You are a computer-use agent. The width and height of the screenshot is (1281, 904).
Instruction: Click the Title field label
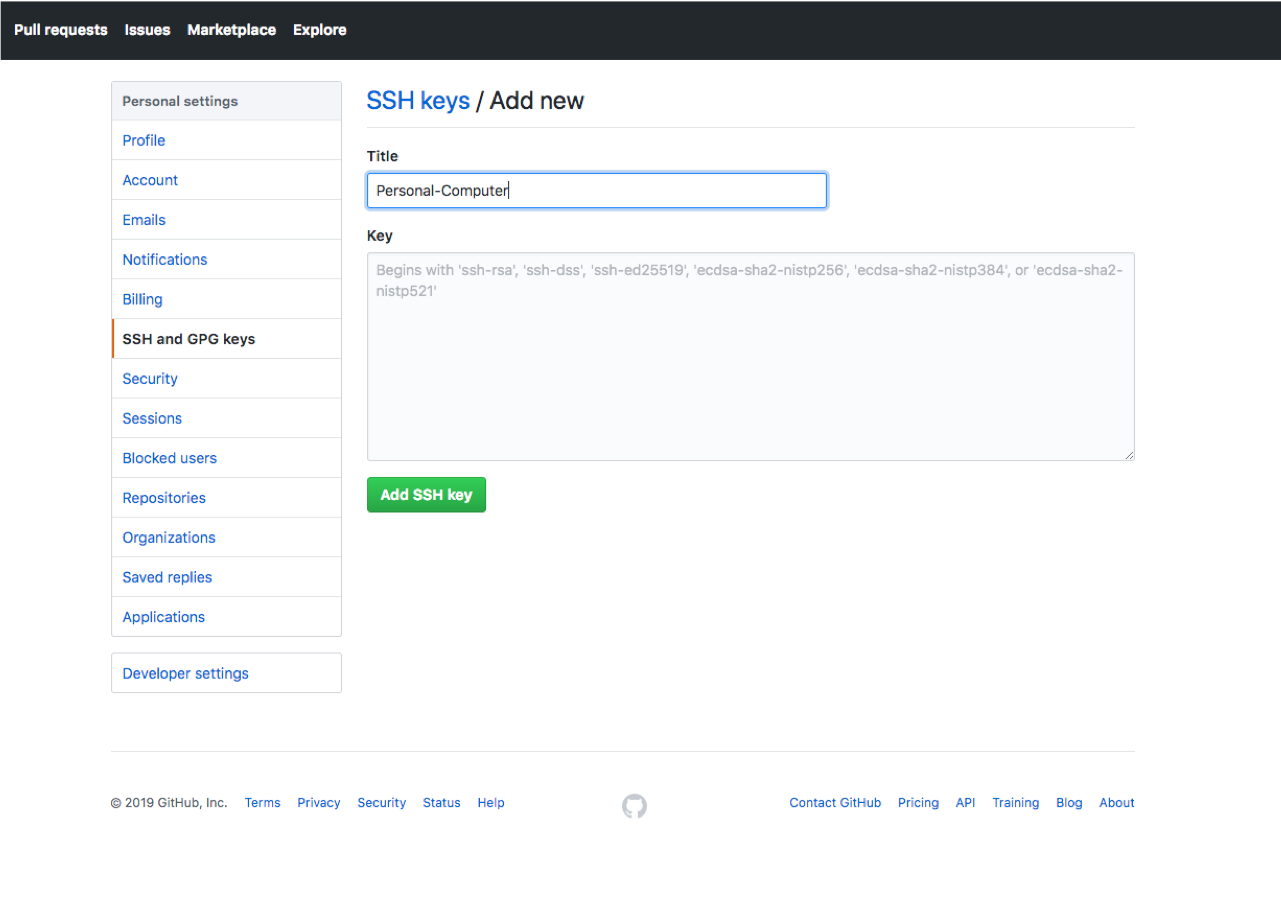point(382,156)
